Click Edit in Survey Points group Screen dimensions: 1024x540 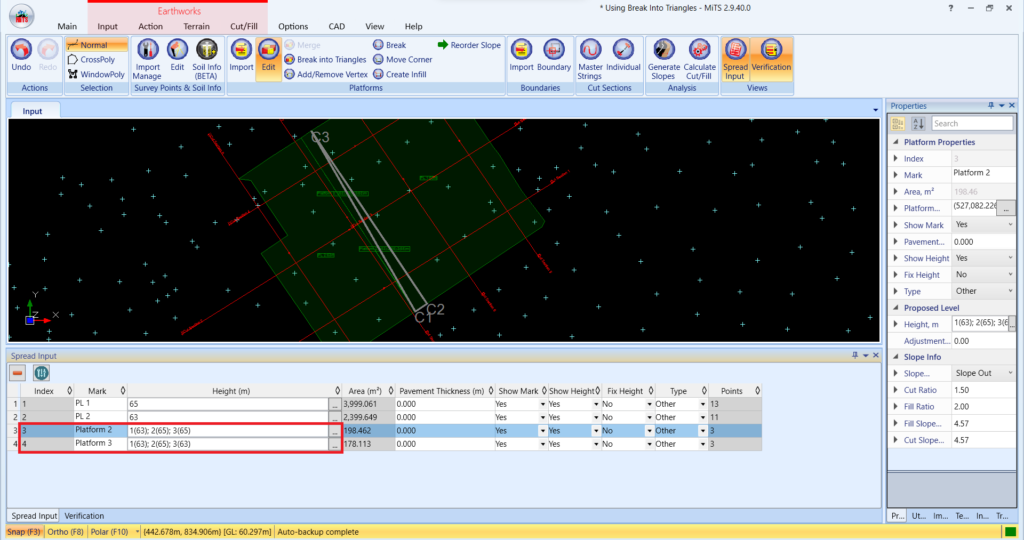[x=177, y=56]
